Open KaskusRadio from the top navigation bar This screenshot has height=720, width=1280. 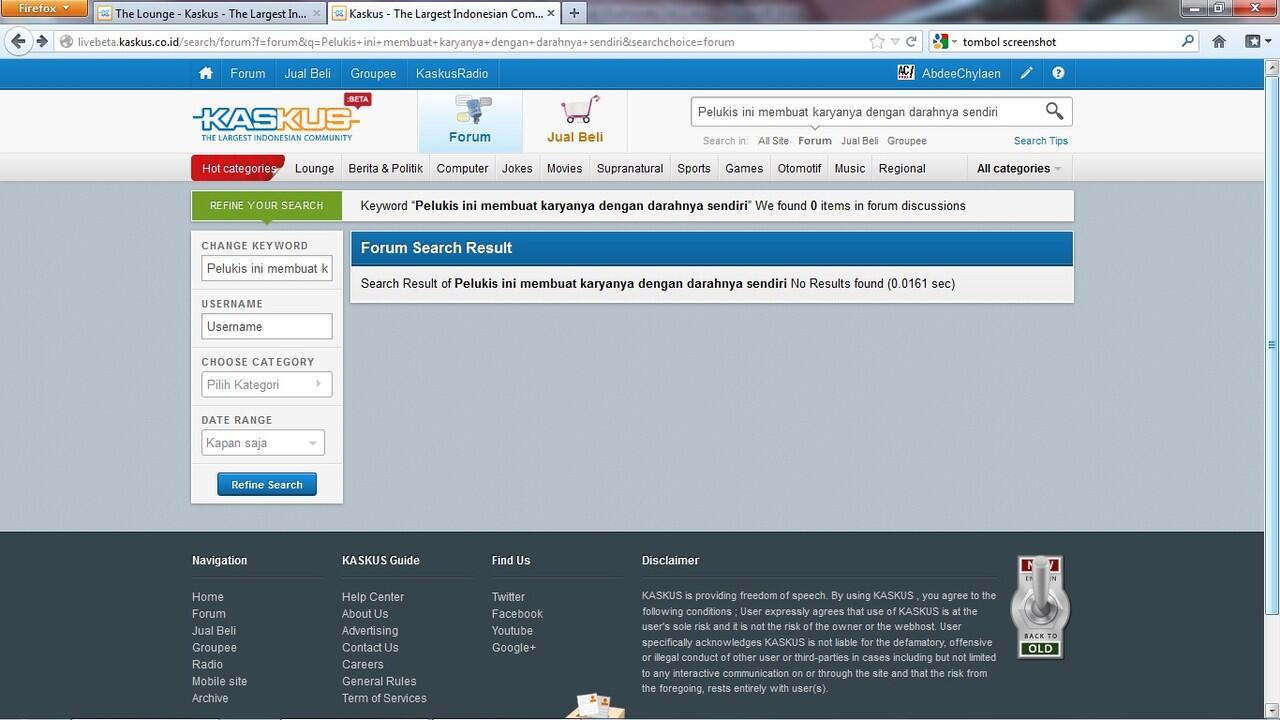click(x=452, y=73)
